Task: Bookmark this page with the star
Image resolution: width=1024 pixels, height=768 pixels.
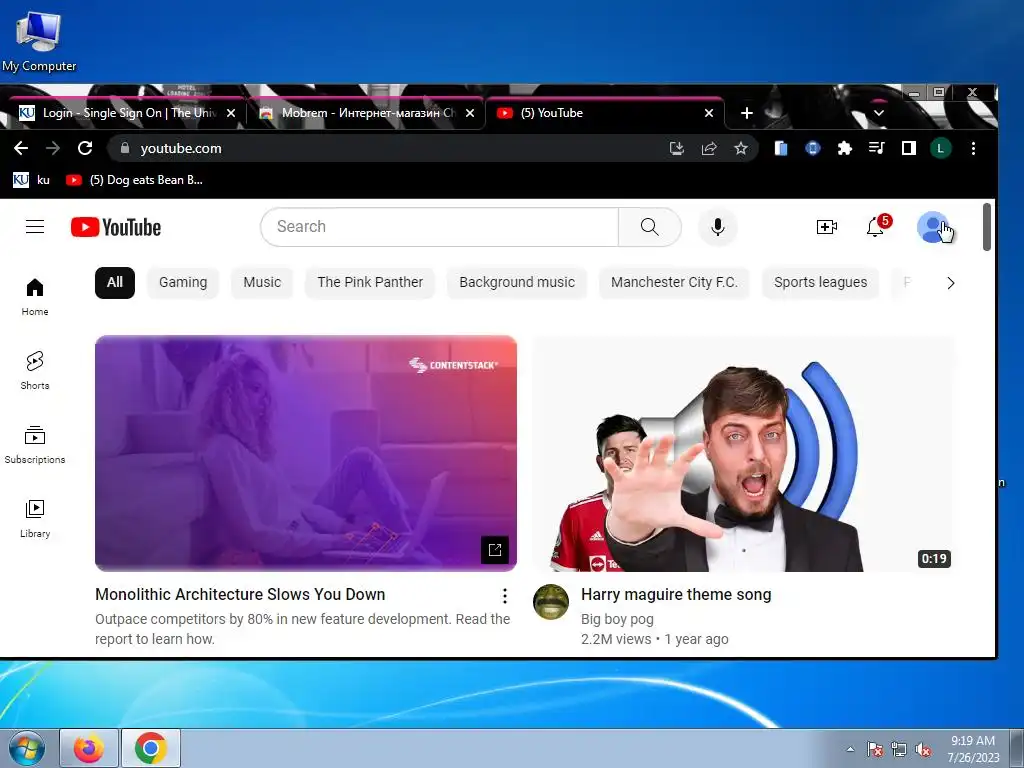Action: click(741, 148)
